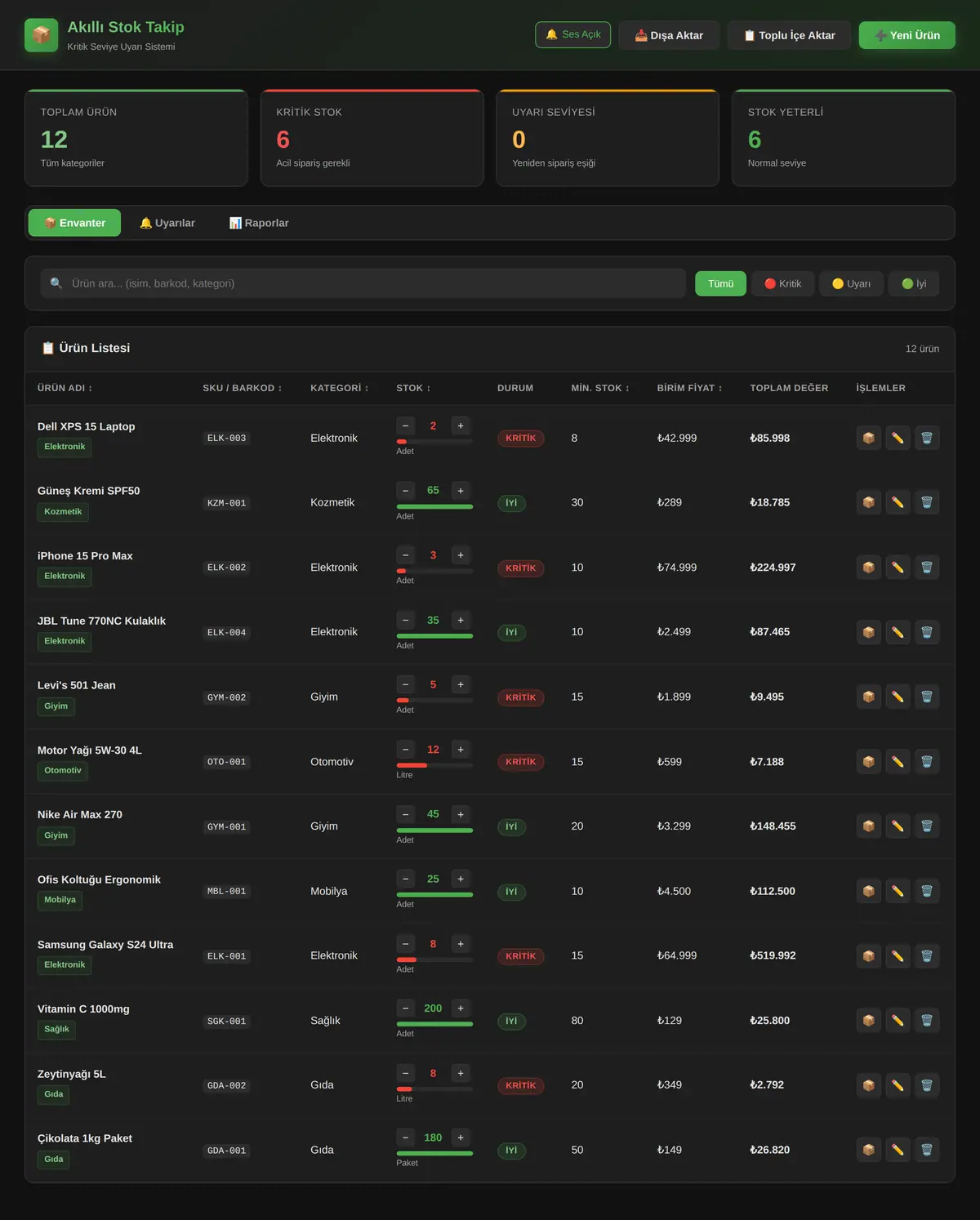
Task: Add a new product with Yeni Ürün
Action: coord(906,35)
